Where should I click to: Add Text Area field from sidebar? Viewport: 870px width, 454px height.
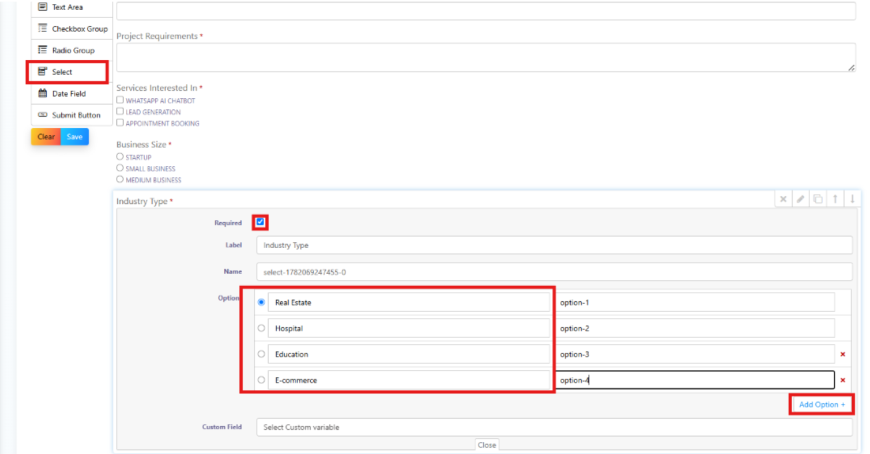coord(72,7)
